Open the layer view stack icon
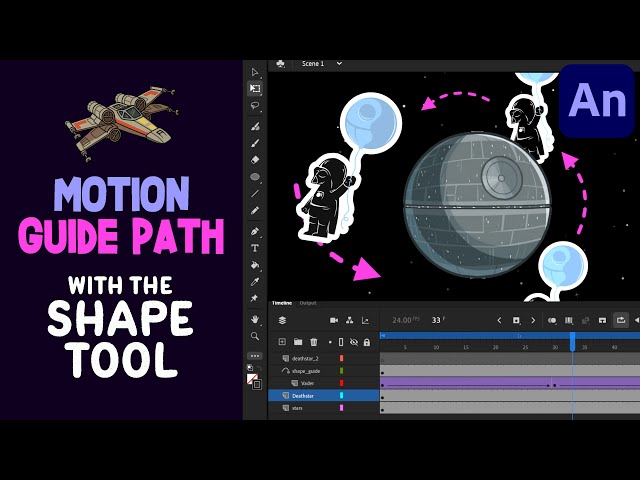 click(x=282, y=320)
